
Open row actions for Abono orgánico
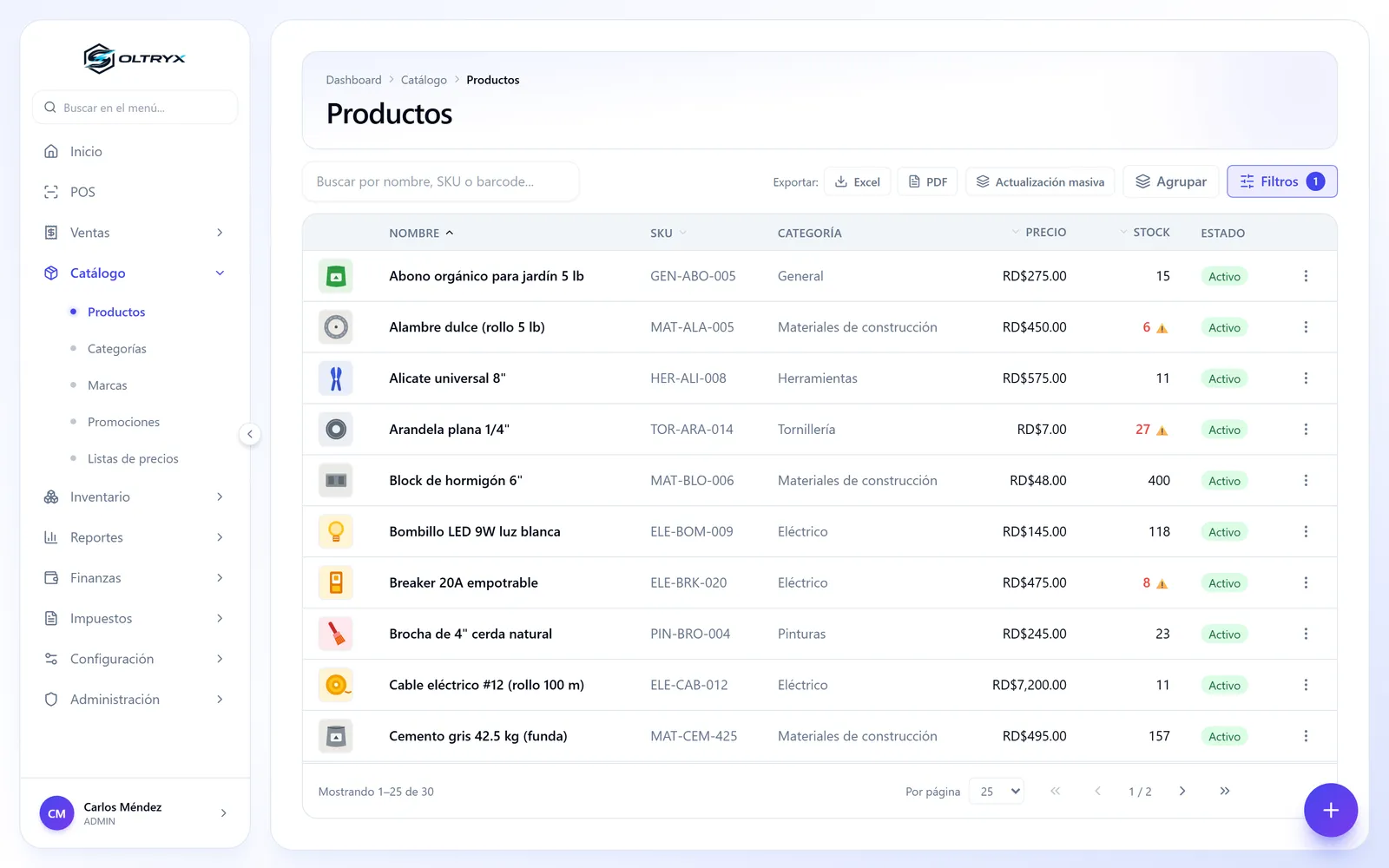tap(1306, 276)
